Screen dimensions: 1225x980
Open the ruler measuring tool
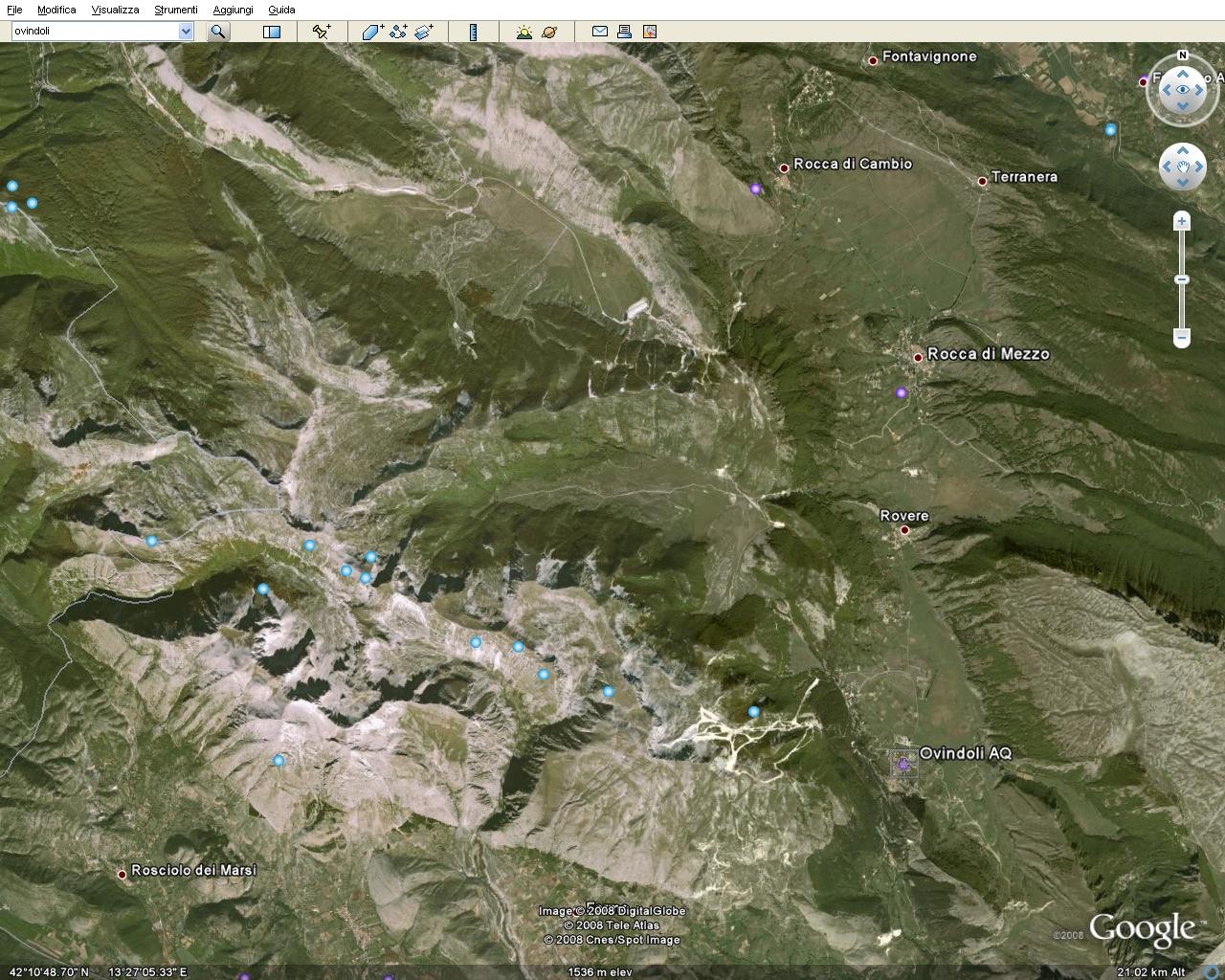point(473,32)
